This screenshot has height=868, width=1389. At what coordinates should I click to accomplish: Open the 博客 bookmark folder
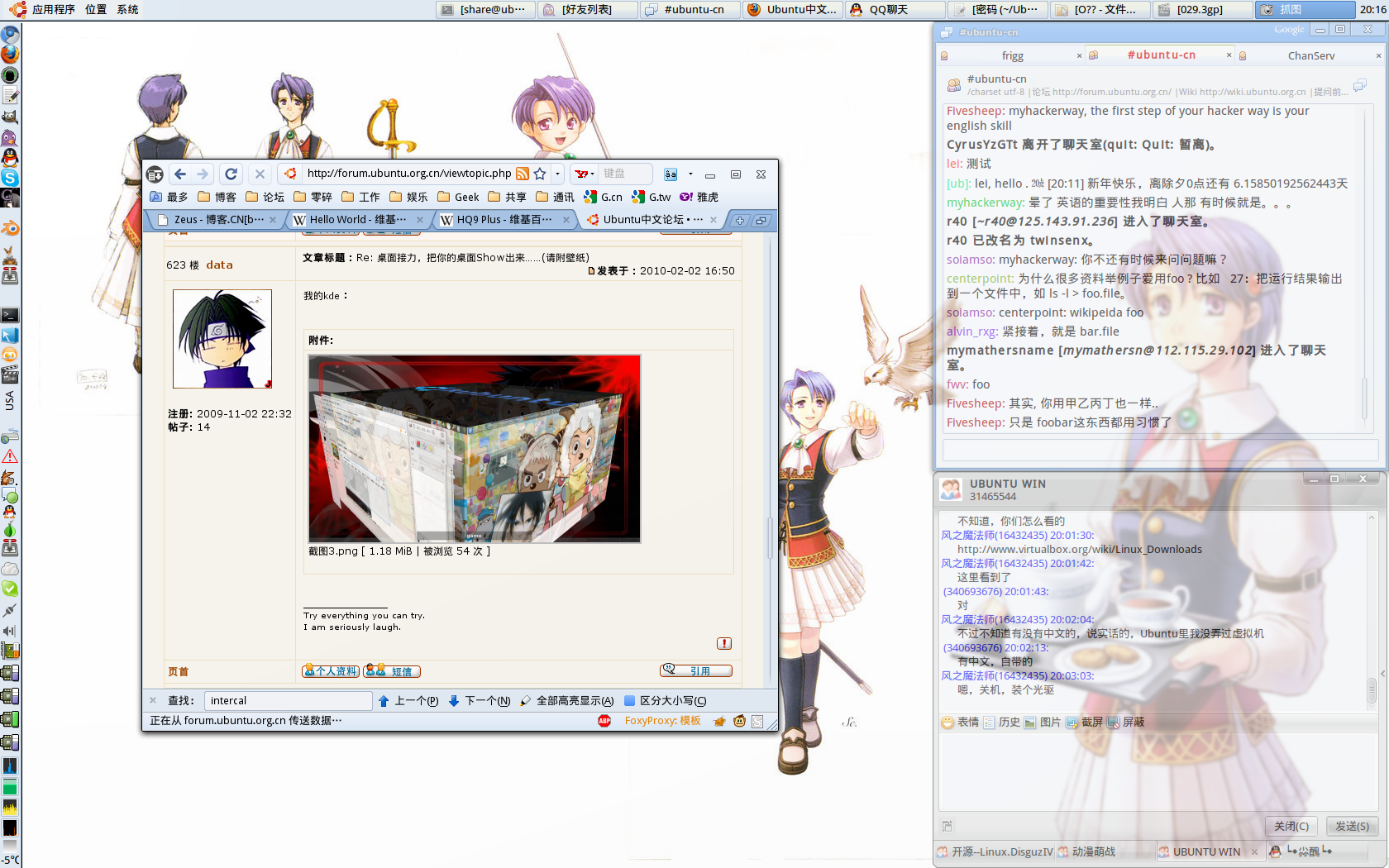tap(217, 197)
